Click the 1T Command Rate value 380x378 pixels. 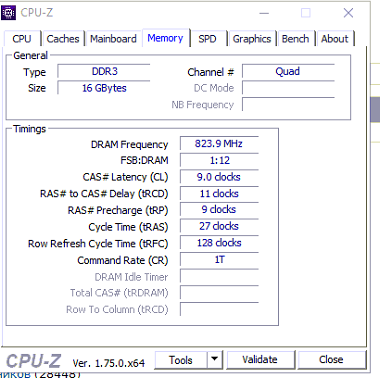[219, 259]
